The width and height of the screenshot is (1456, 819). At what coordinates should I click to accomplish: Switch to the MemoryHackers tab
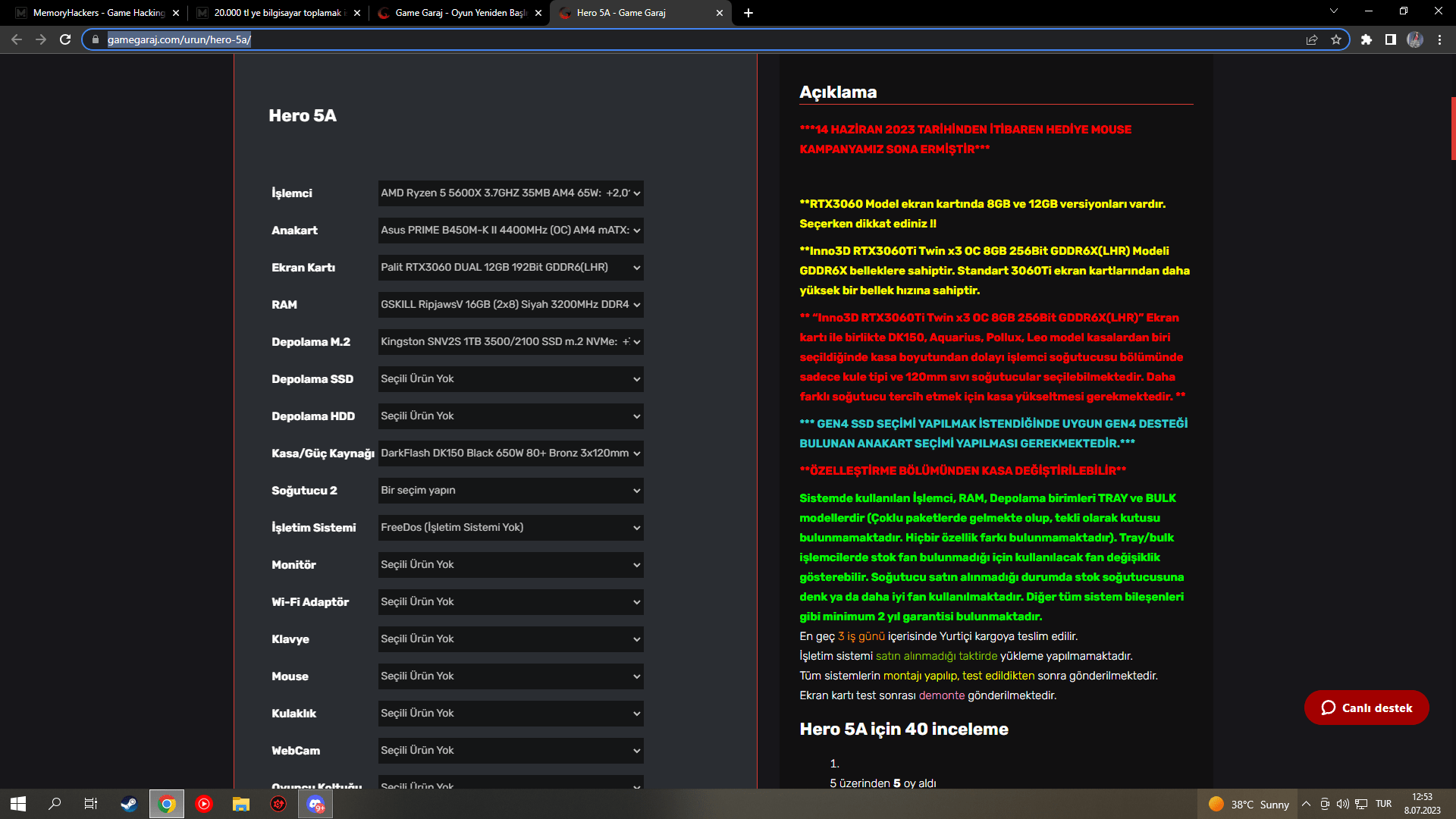click(97, 13)
